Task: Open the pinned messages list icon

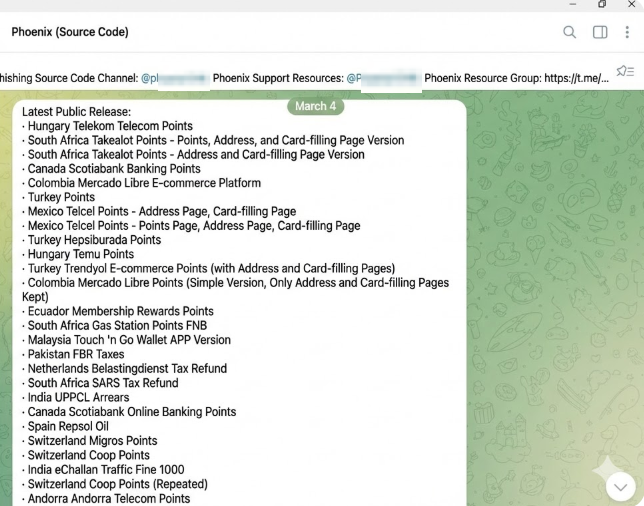Action: pyautogui.click(x=625, y=71)
